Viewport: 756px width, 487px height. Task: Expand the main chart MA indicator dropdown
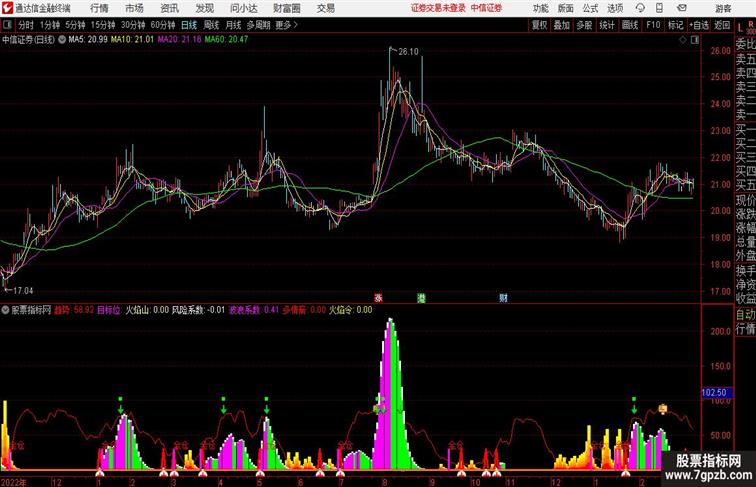[62, 40]
